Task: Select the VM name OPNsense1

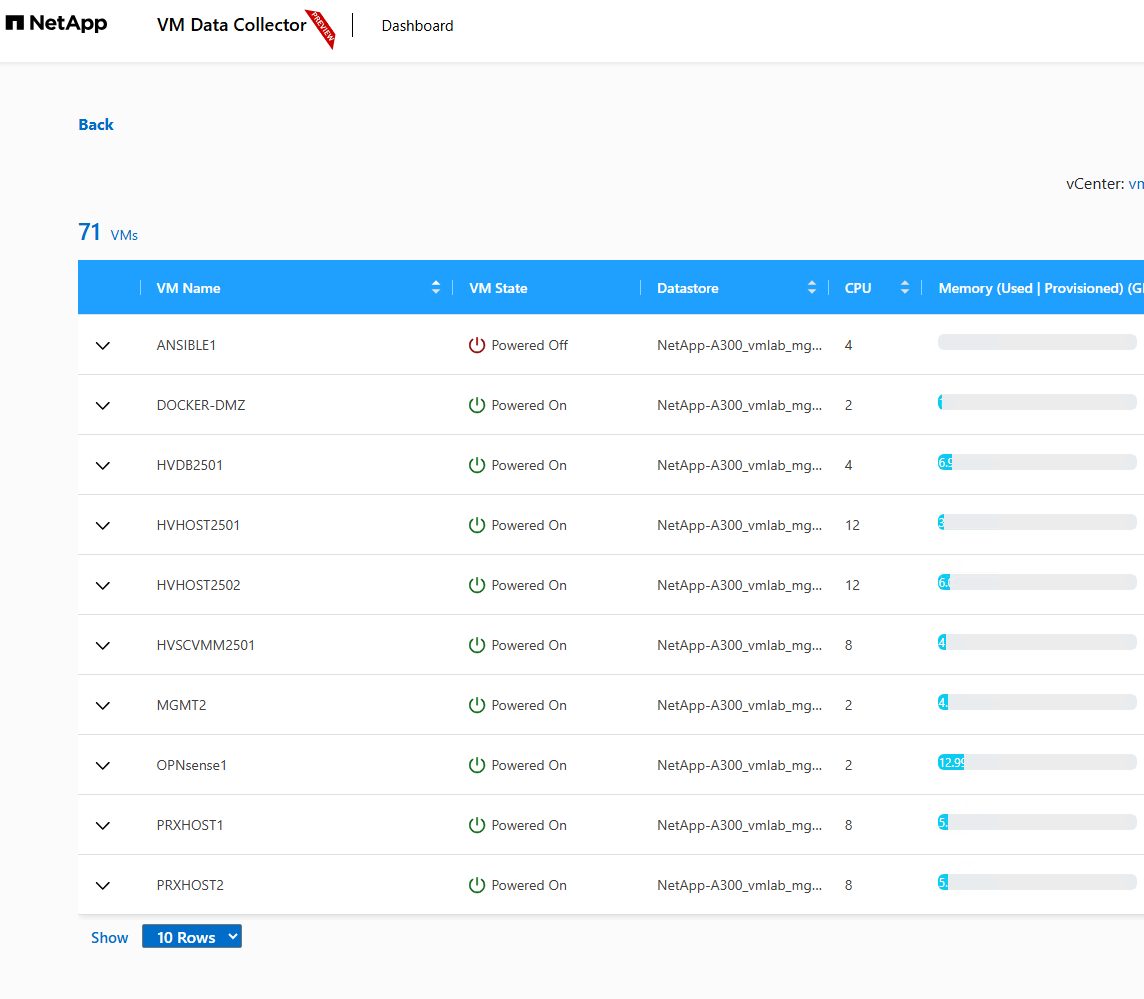Action: pos(191,765)
